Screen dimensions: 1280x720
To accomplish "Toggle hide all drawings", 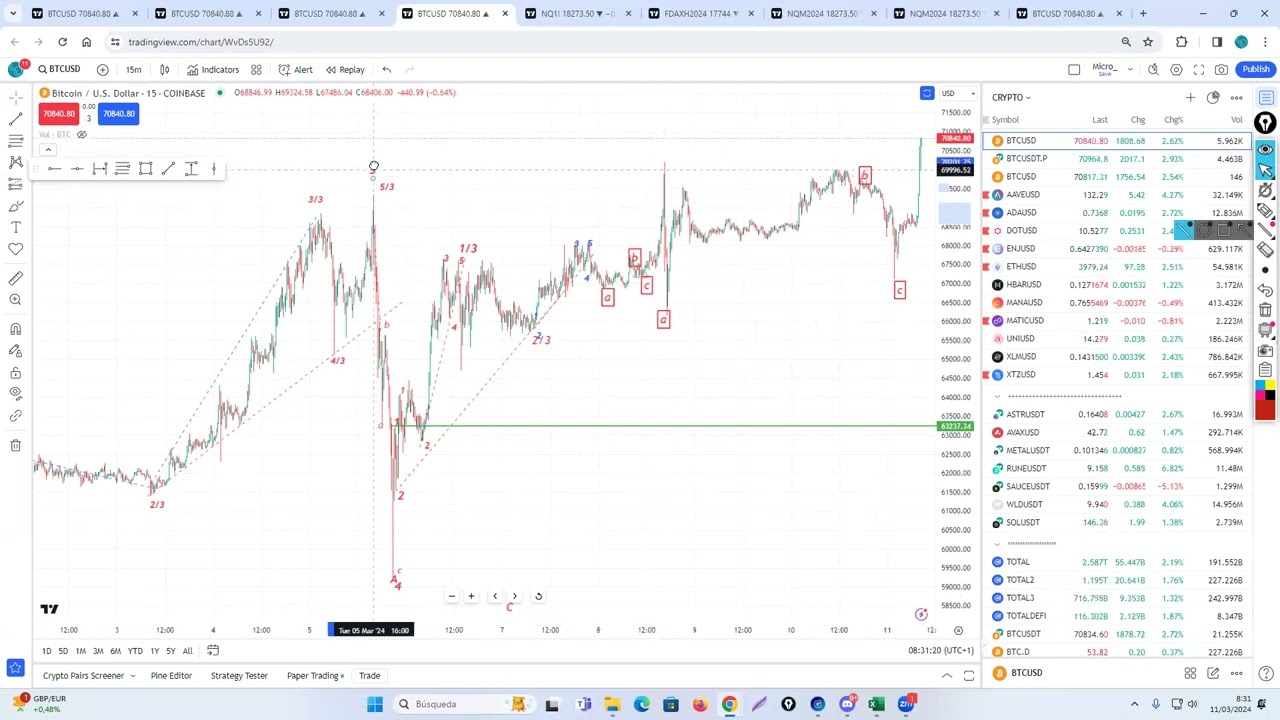I will pyautogui.click(x=15, y=394).
